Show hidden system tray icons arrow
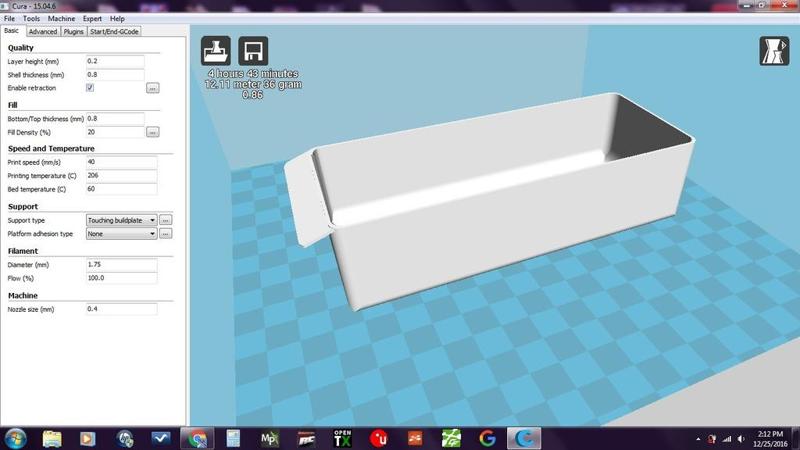Screen dimensions: 800x450 (x=698, y=439)
